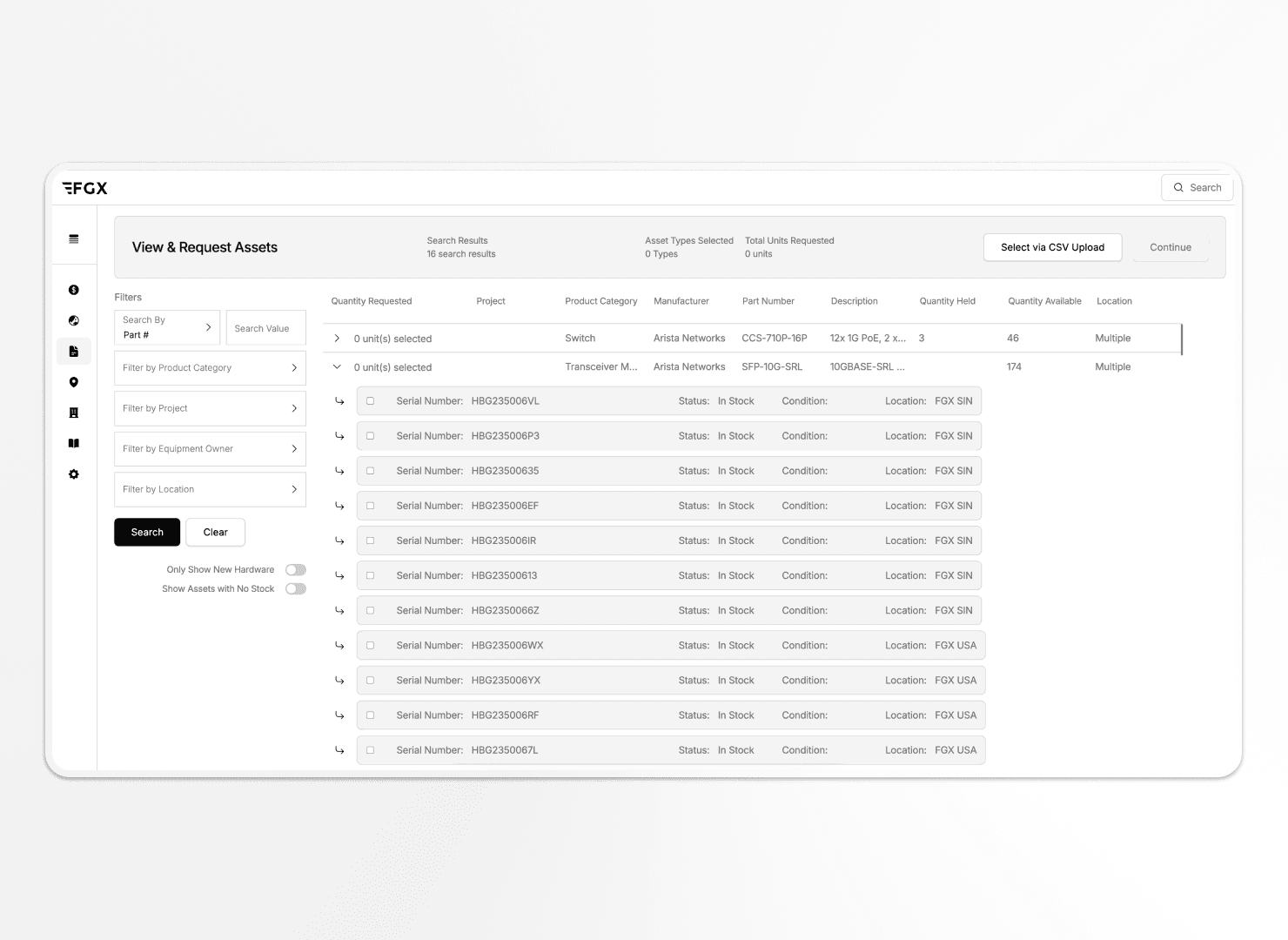Click the Clear filters button
Screen dimensions: 1288x940
215,532
